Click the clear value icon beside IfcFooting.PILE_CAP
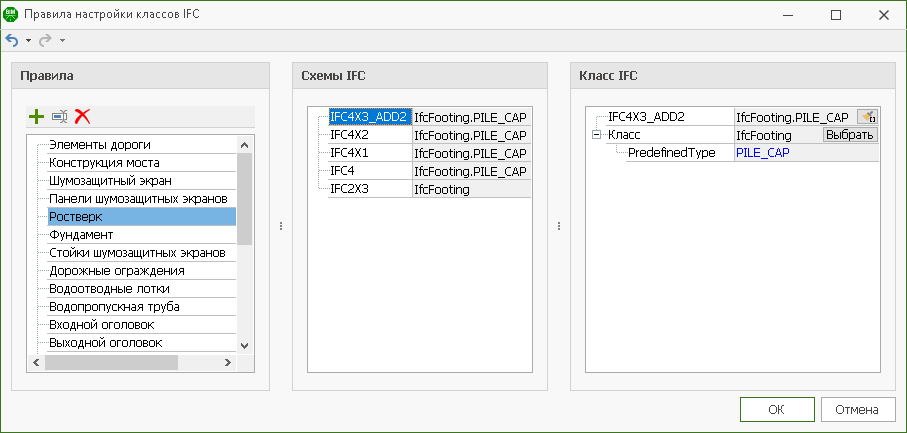907x433 pixels. 867,117
